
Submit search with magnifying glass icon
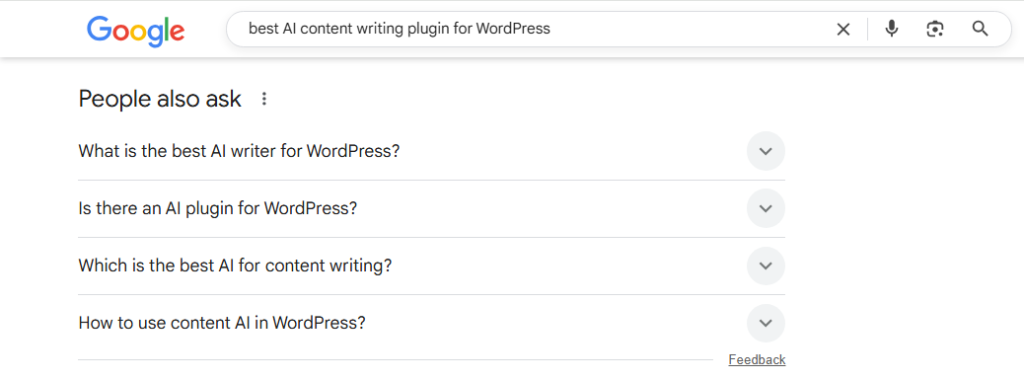pos(980,29)
